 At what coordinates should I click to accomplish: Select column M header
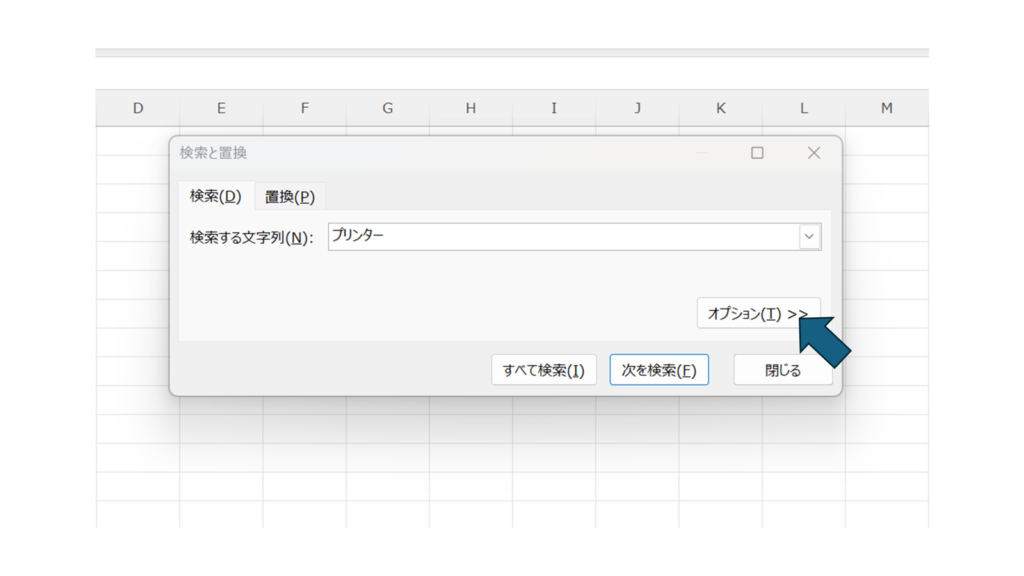coord(886,108)
